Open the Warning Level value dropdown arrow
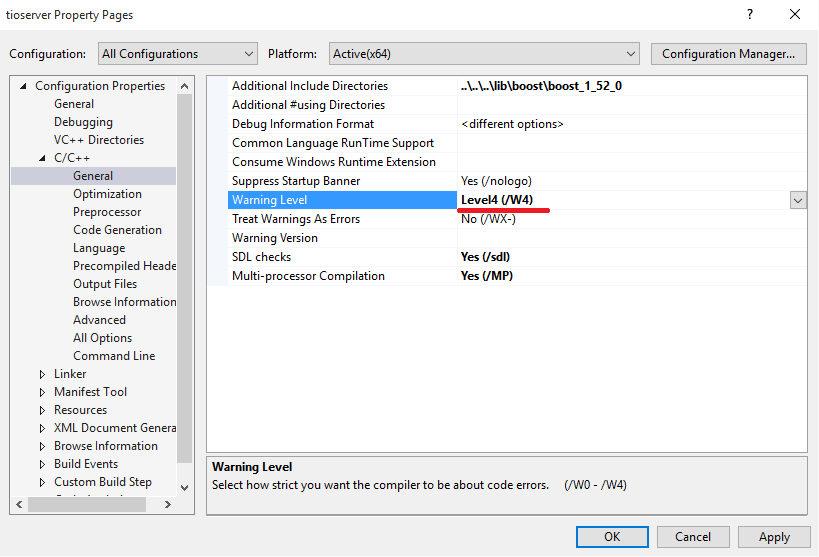 pos(798,200)
